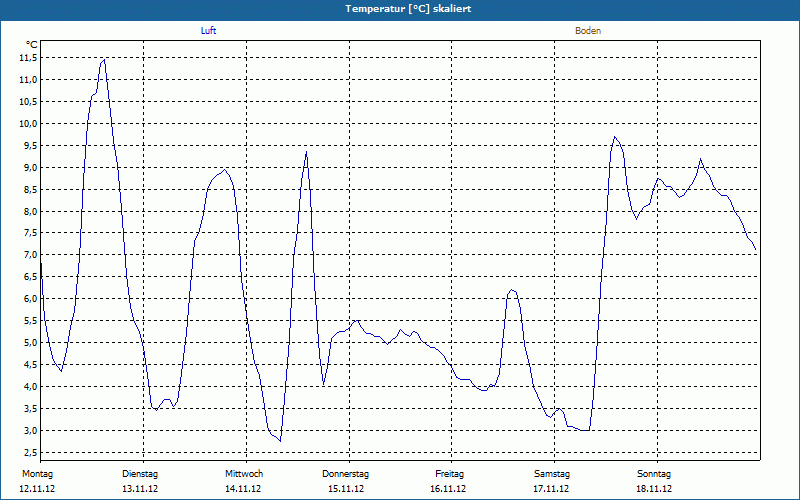This screenshot has height=500, width=800.
Task: Click the 7,5 y-axis value
Action: click(30, 233)
